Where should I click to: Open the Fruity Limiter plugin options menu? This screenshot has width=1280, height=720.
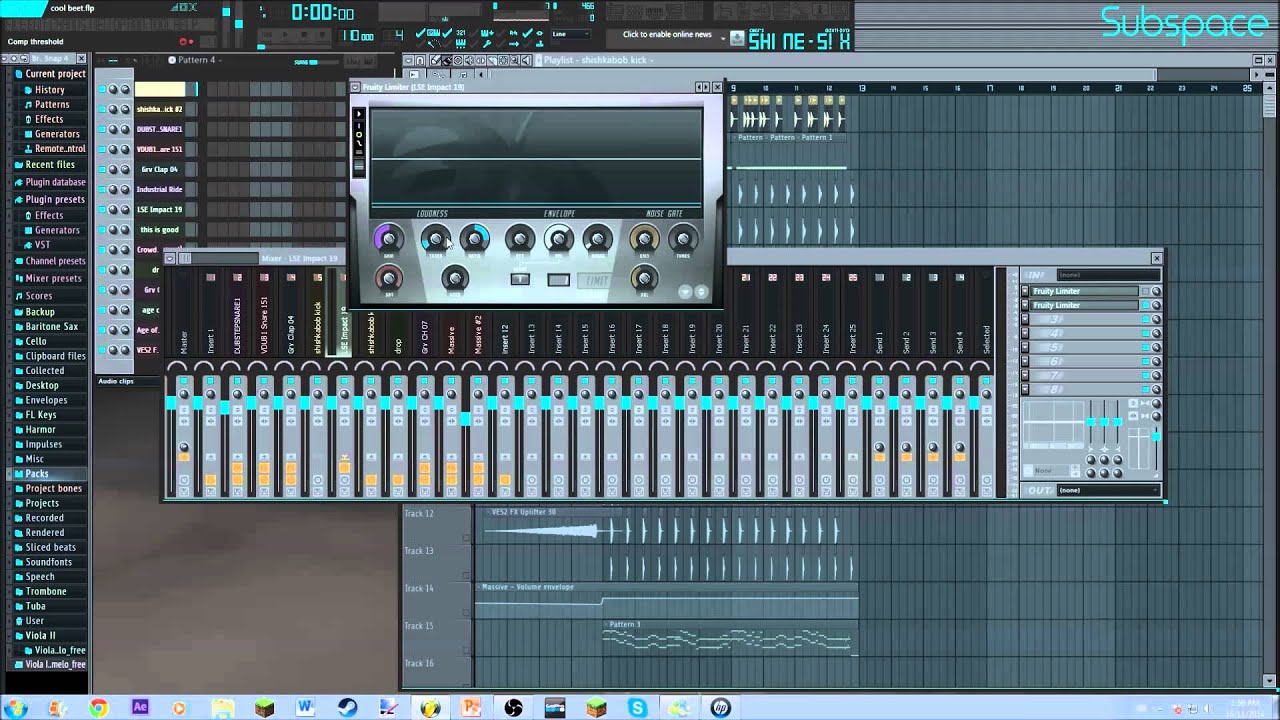pos(355,88)
